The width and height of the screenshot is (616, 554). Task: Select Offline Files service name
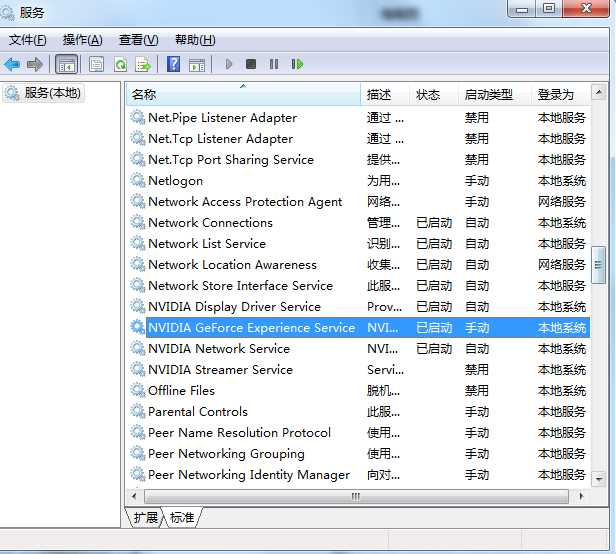[182, 391]
